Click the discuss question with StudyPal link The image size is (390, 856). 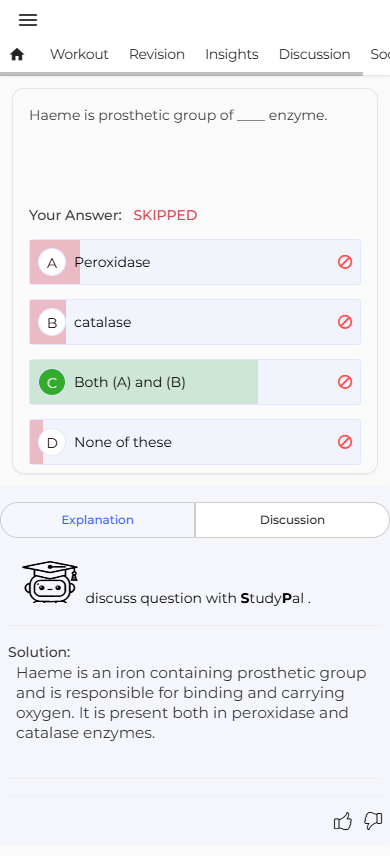tap(198, 598)
